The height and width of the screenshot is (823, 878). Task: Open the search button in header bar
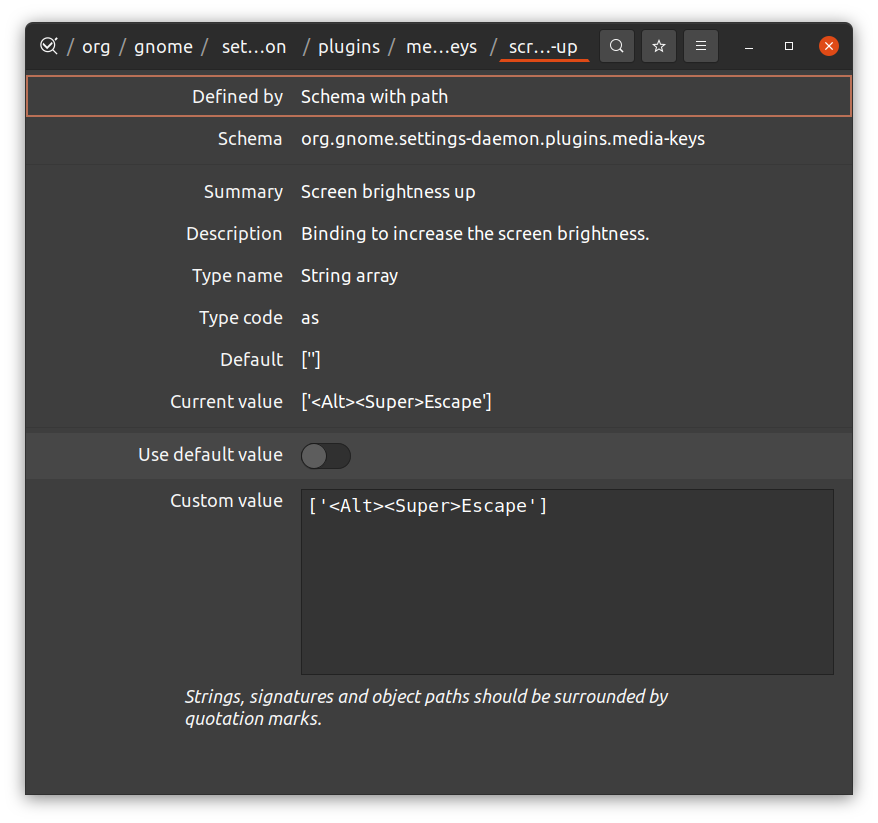617,46
